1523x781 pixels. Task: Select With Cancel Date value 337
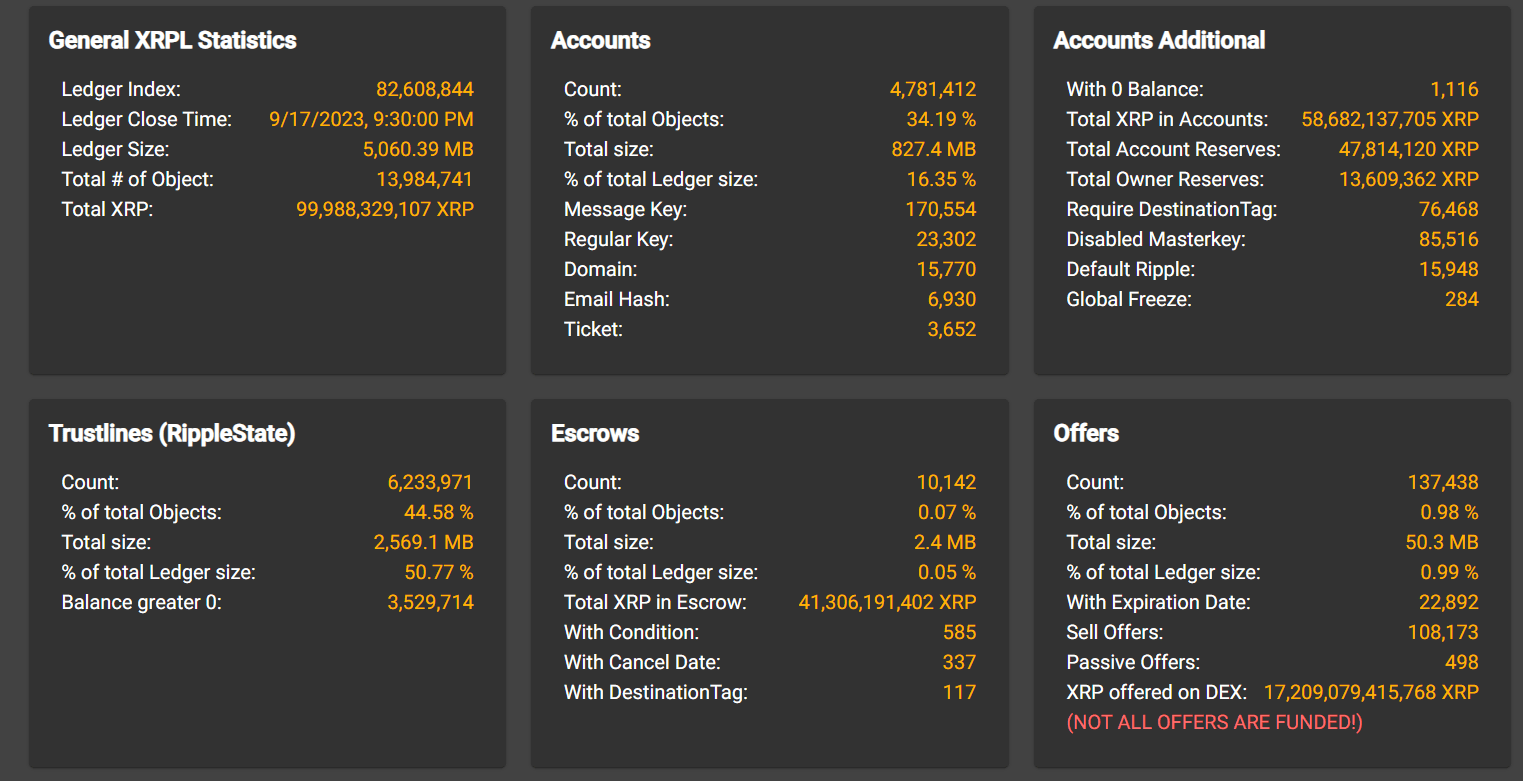tap(960, 662)
